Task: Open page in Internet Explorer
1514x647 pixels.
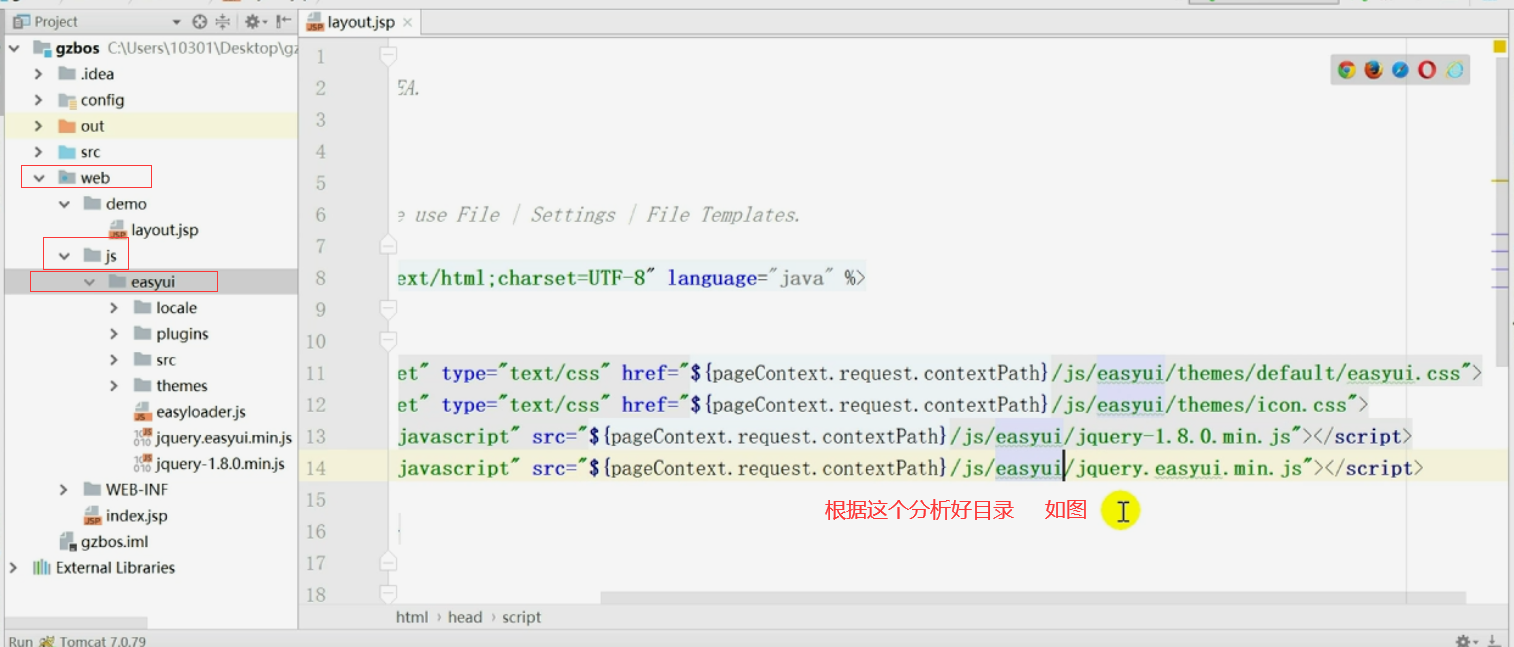Action: click(x=1454, y=70)
